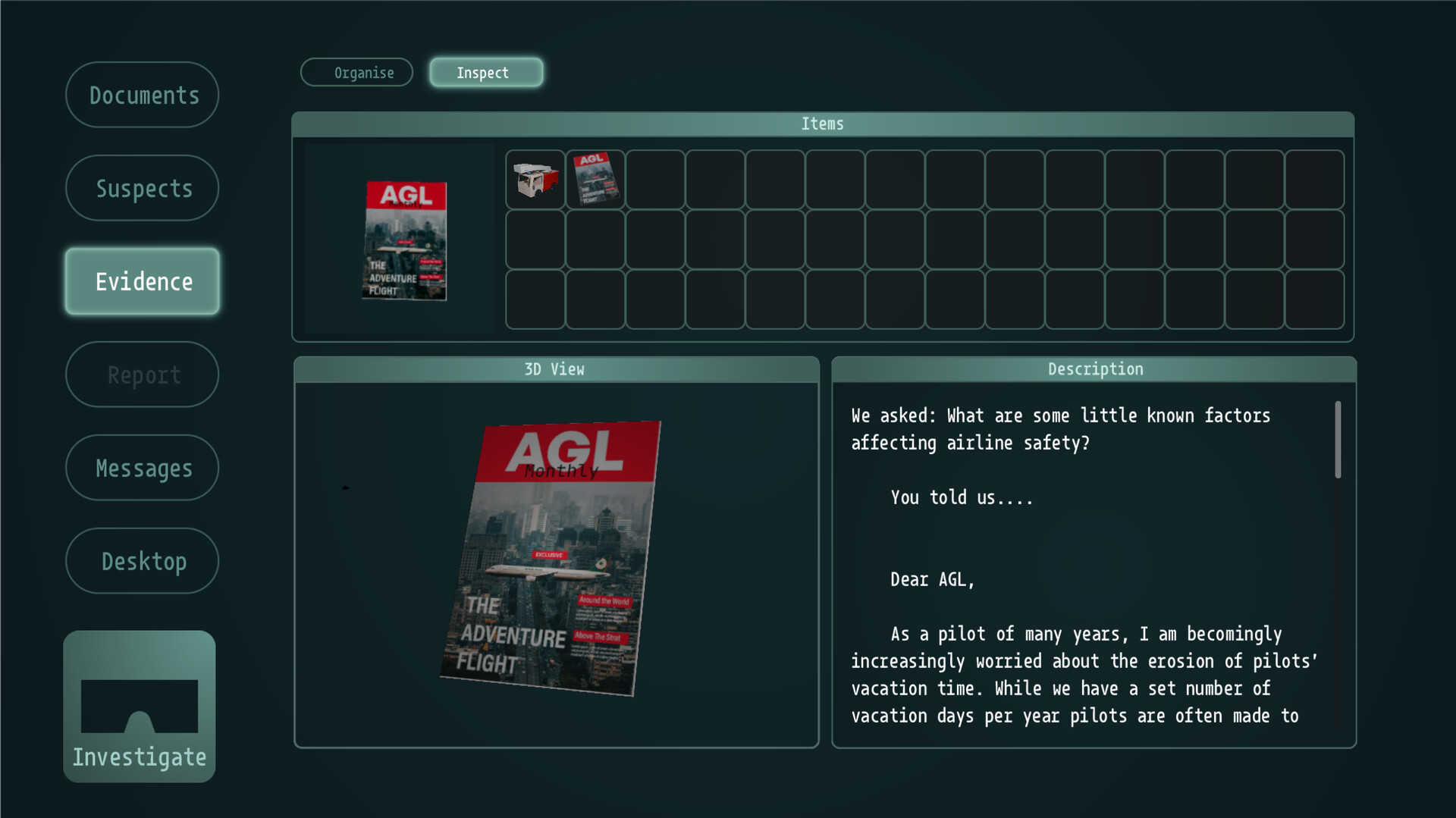Click the third empty item slot in first row
This screenshot has height=818, width=1456.
pos(775,180)
